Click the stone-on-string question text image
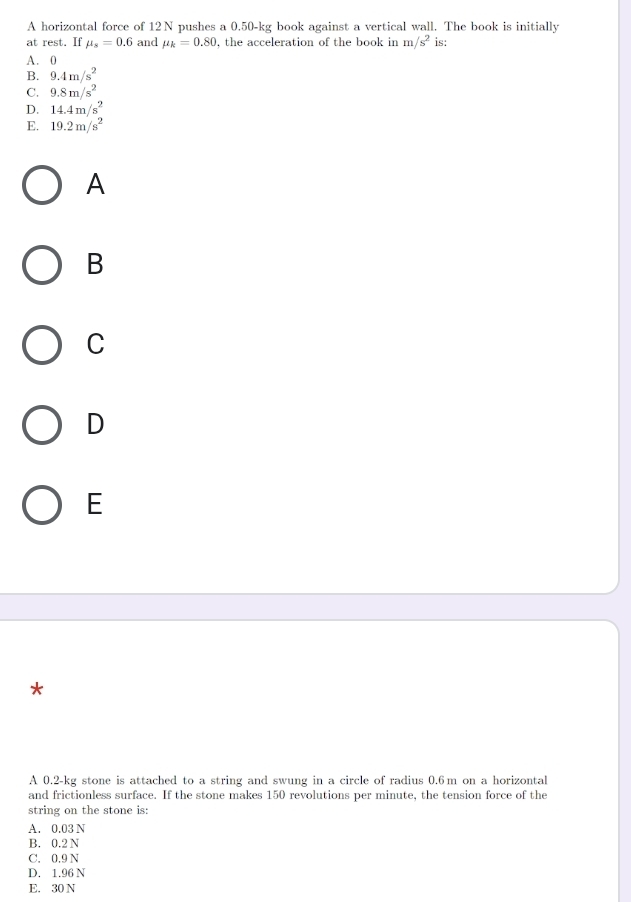Image resolution: width=631 pixels, height=902 pixels. tap(288, 834)
